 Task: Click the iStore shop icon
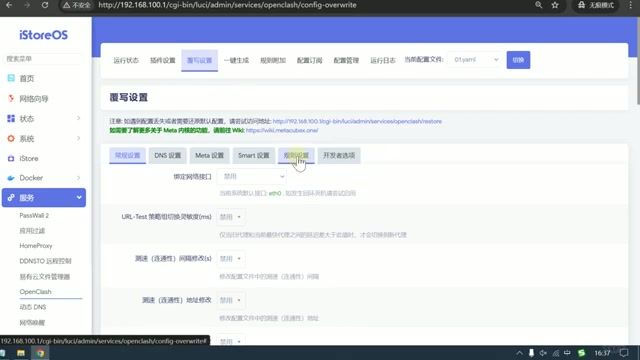point(11,158)
